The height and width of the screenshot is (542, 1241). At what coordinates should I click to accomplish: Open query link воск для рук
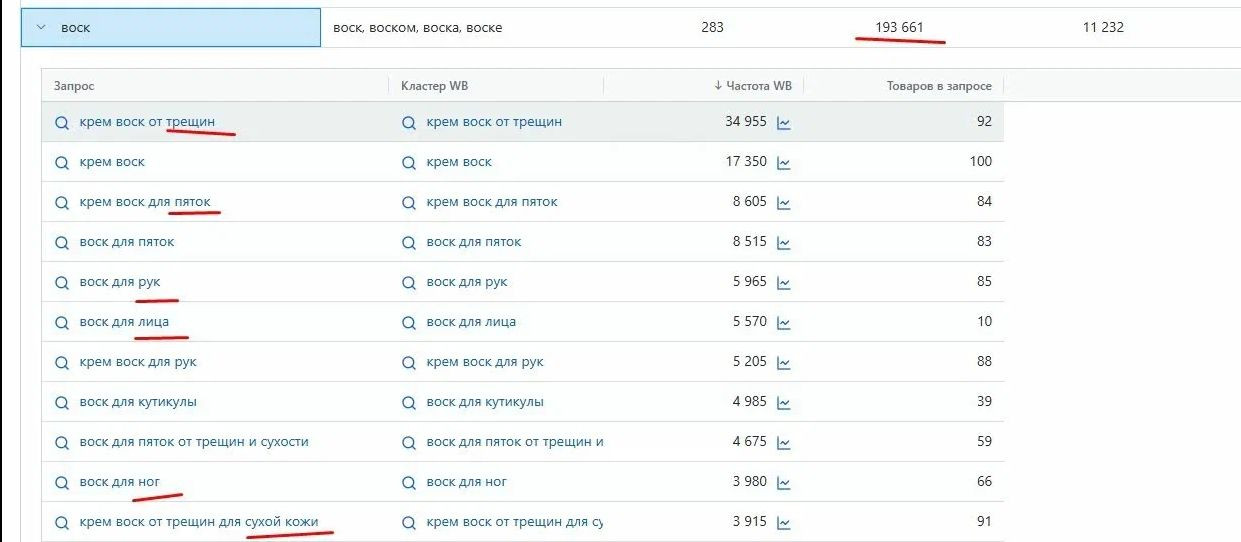click(120, 282)
